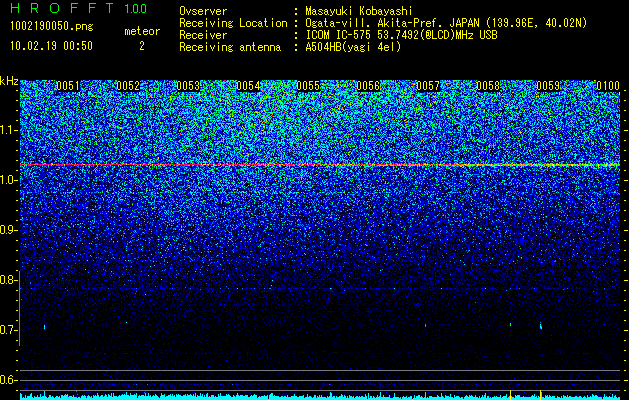Click the 0052 time marker

tap(128, 86)
